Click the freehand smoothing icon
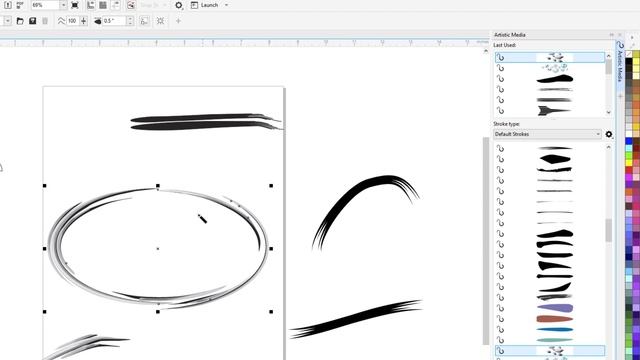Viewport: 640px width, 360px height. point(61,21)
